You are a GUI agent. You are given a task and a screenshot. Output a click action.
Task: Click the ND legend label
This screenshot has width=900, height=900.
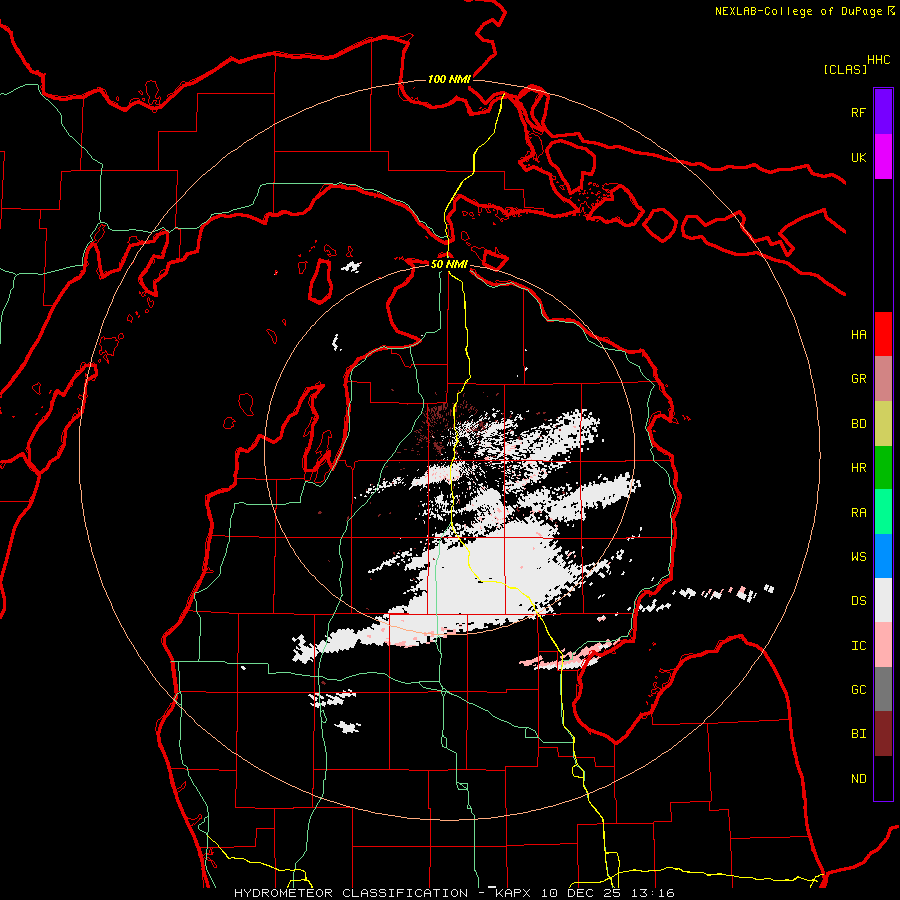pyautogui.click(x=858, y=779)
